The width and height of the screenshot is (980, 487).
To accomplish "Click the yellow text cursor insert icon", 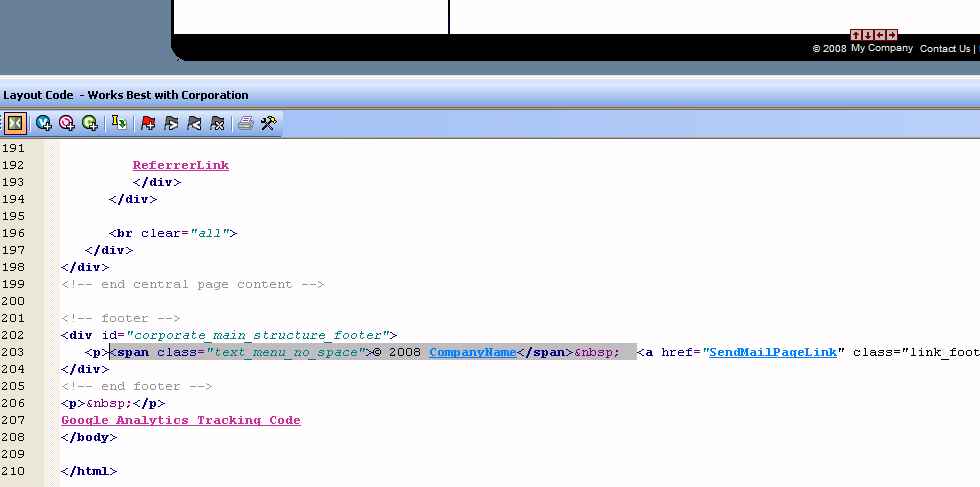I will [120, 123].
